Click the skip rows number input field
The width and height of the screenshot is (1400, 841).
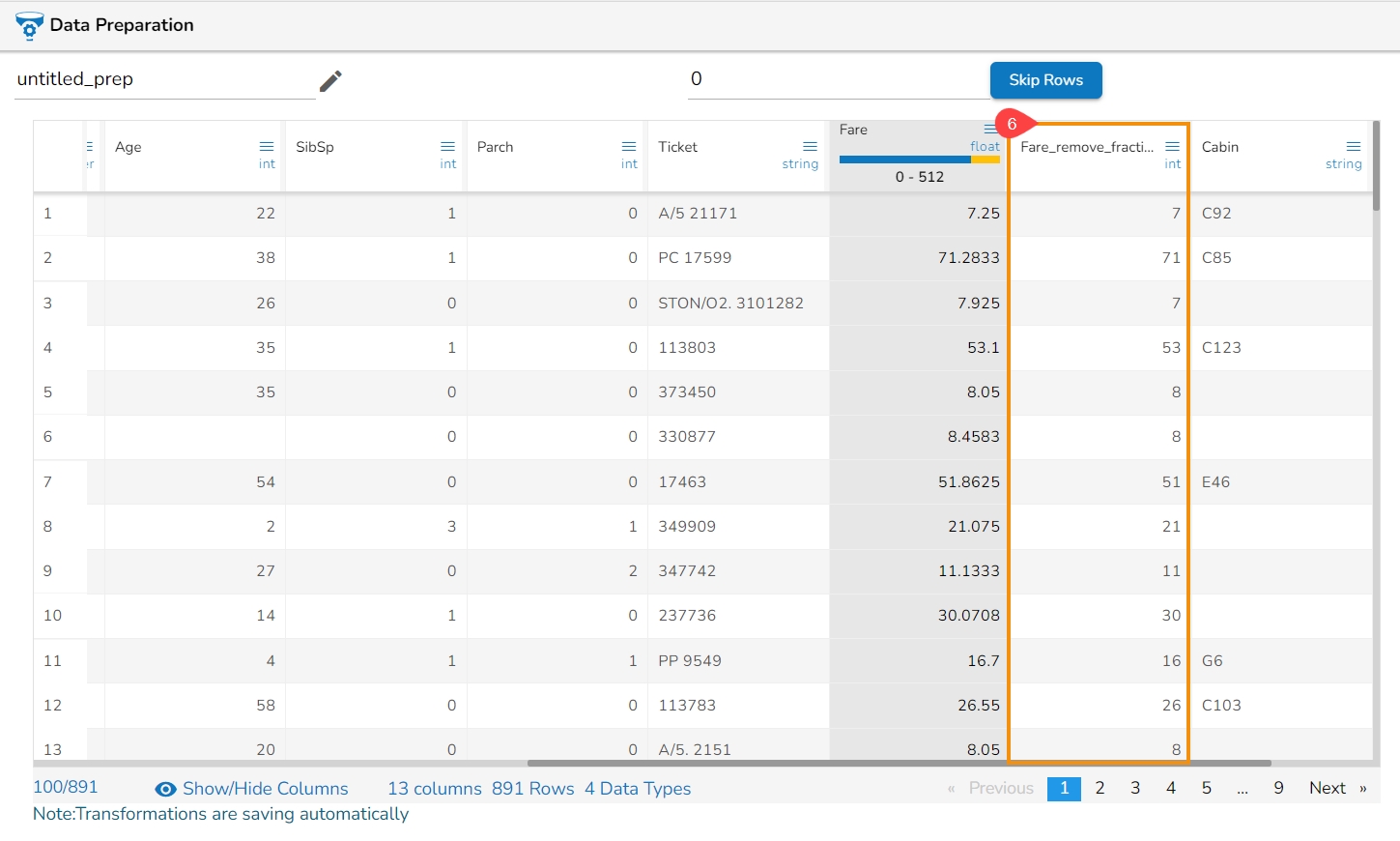click(x=837, y=79)
